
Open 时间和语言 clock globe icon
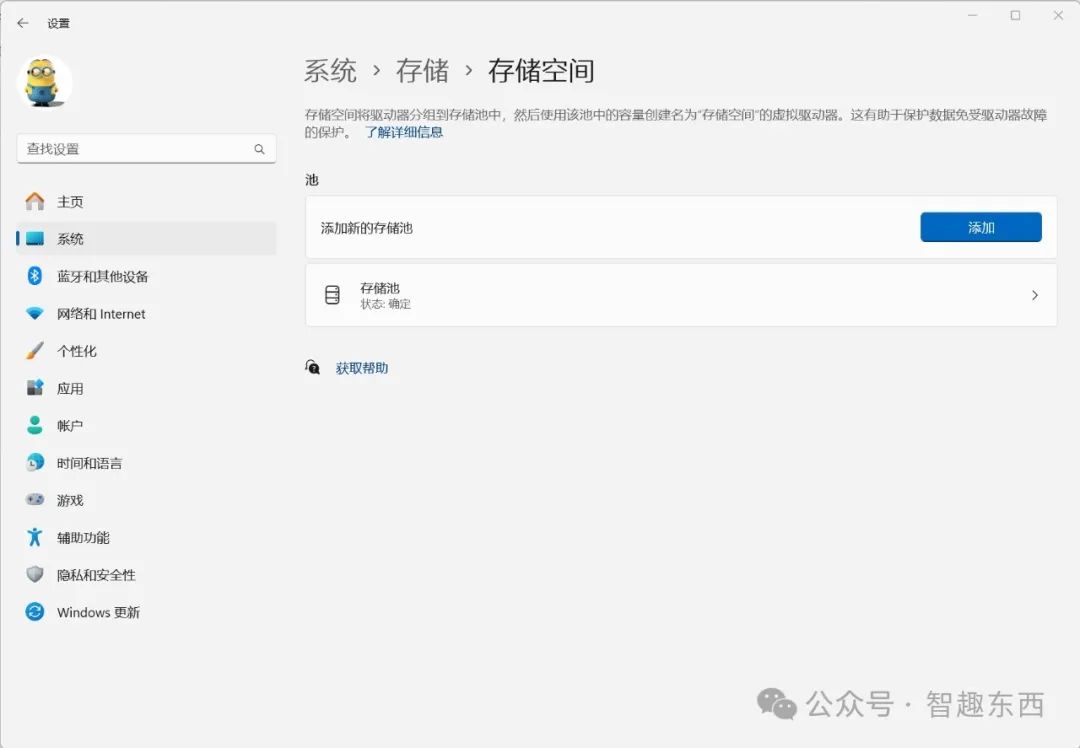pos(35,463)
